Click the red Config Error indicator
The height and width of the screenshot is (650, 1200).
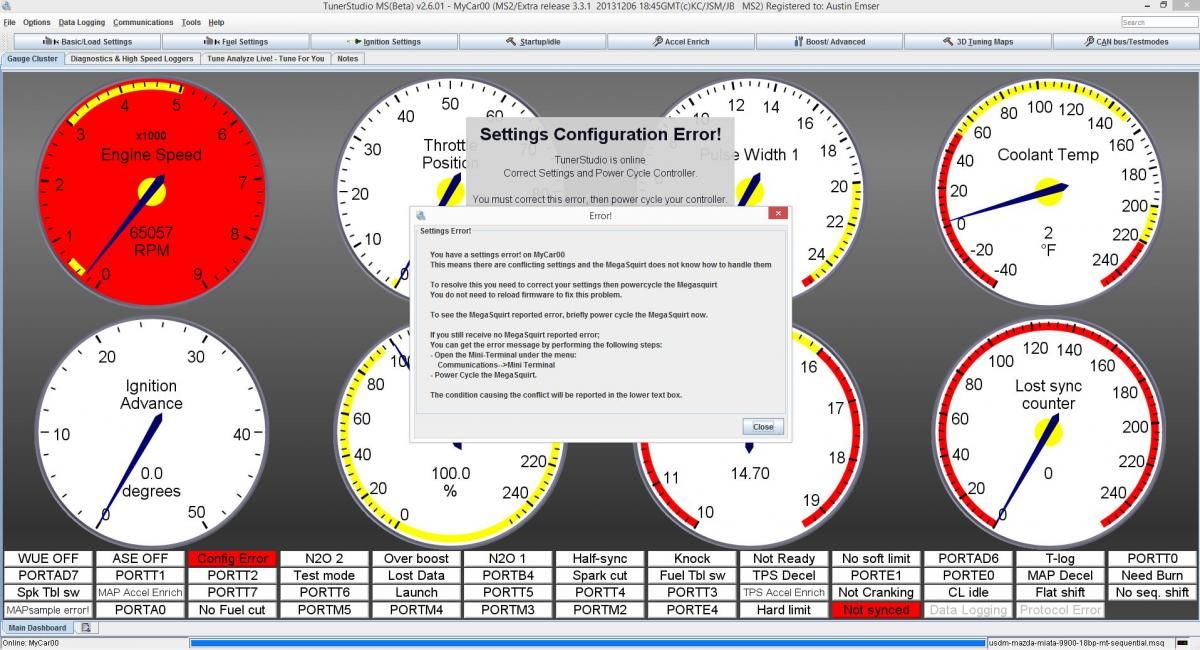pos(232,559)
